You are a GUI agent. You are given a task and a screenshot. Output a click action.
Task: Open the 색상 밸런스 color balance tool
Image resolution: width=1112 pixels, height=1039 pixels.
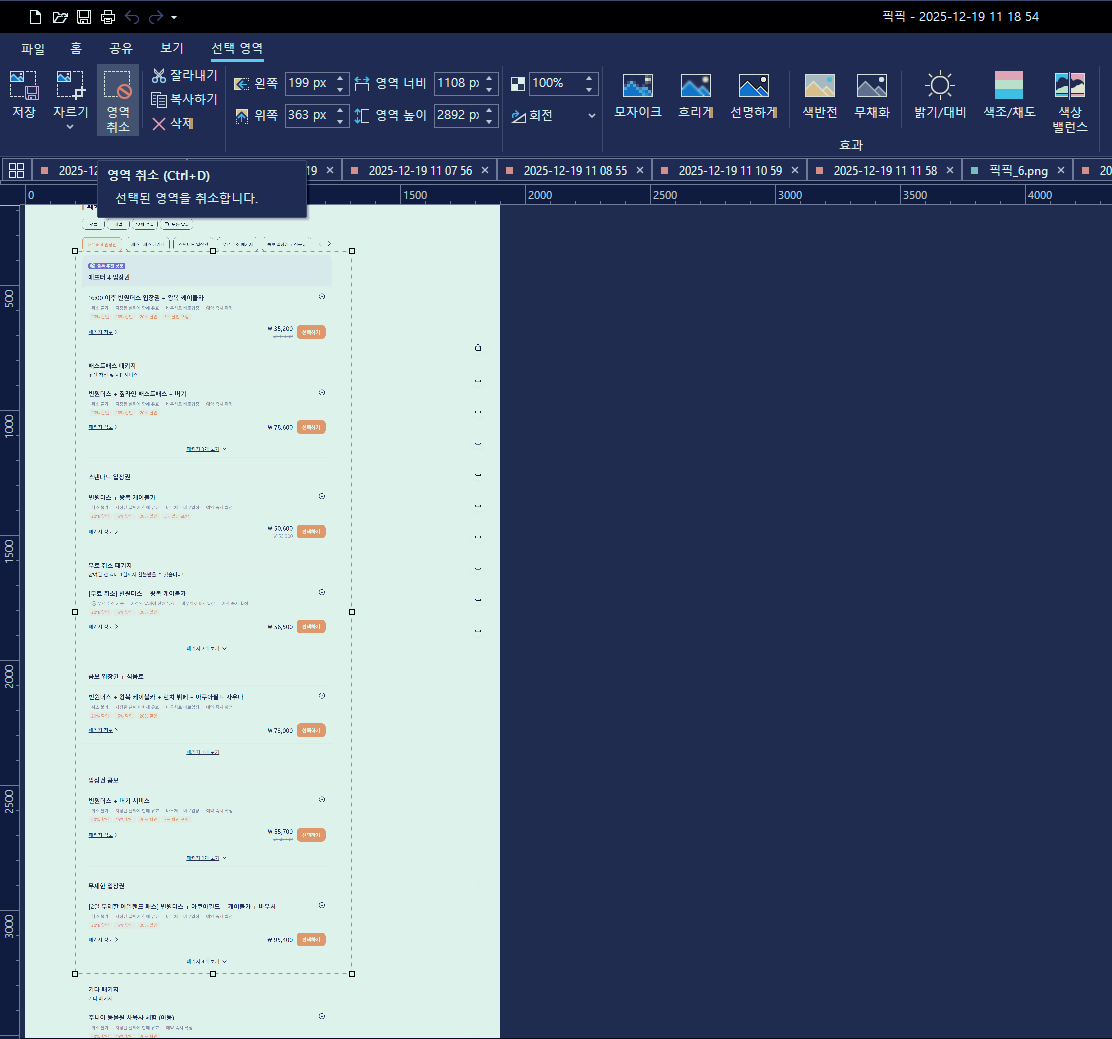point(1069,101)
